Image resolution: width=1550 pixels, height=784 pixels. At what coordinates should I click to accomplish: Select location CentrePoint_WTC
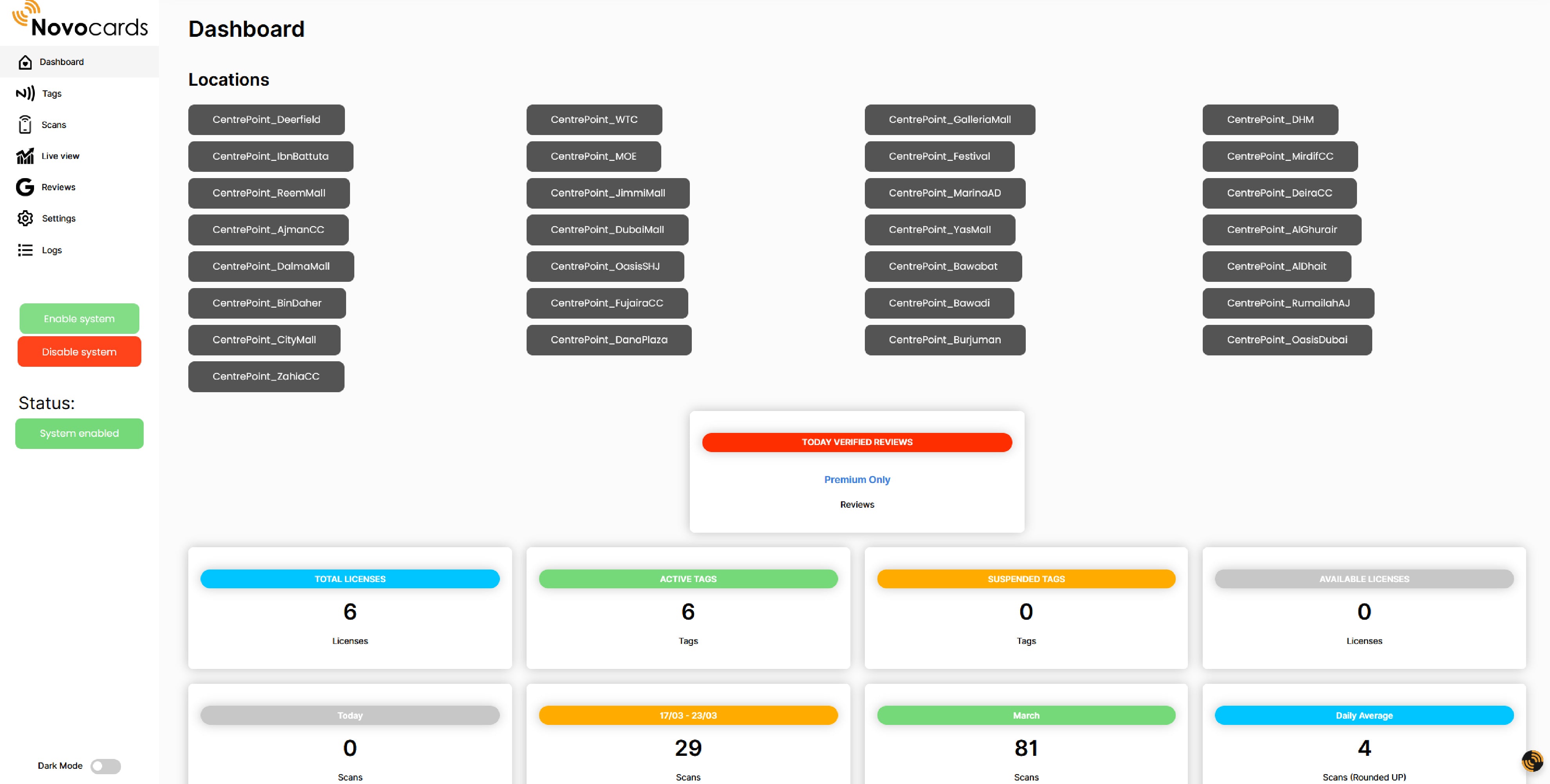[x=594, y=120]
